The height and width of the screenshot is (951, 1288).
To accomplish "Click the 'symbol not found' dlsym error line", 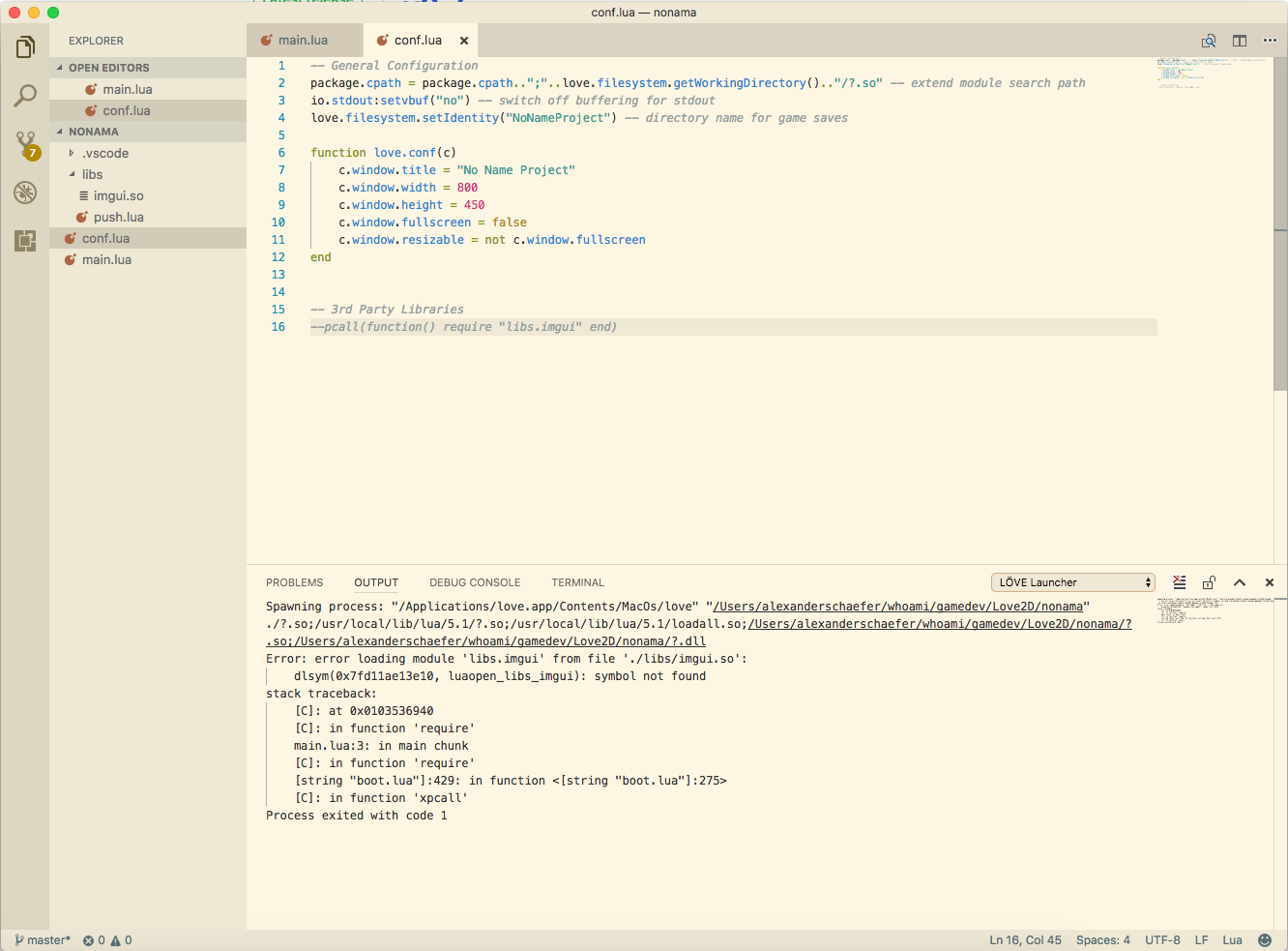I will pyautogui.click(x=500, y=676).
